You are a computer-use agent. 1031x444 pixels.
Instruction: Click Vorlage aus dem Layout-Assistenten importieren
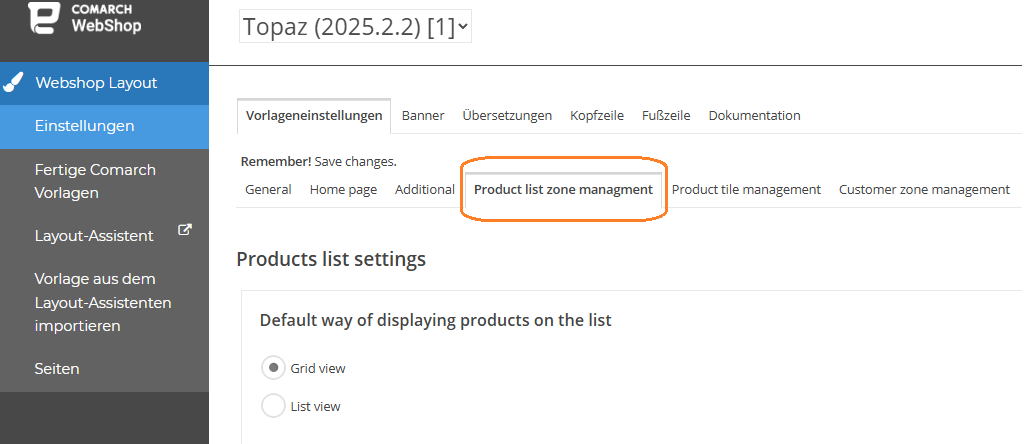pyautogui.click(x=105, y=303)
